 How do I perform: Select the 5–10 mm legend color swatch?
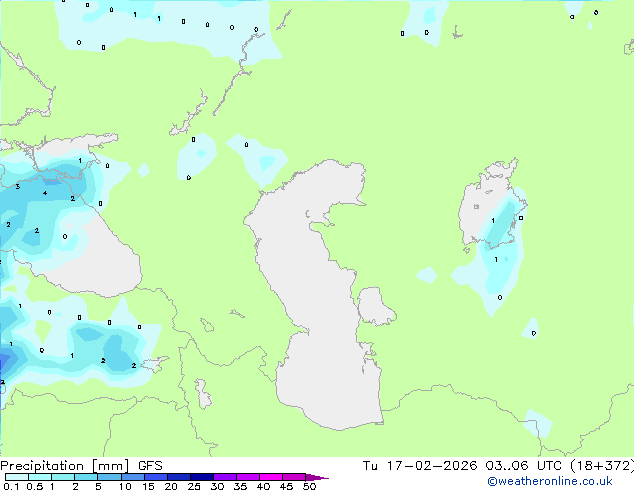pos(109,477)
